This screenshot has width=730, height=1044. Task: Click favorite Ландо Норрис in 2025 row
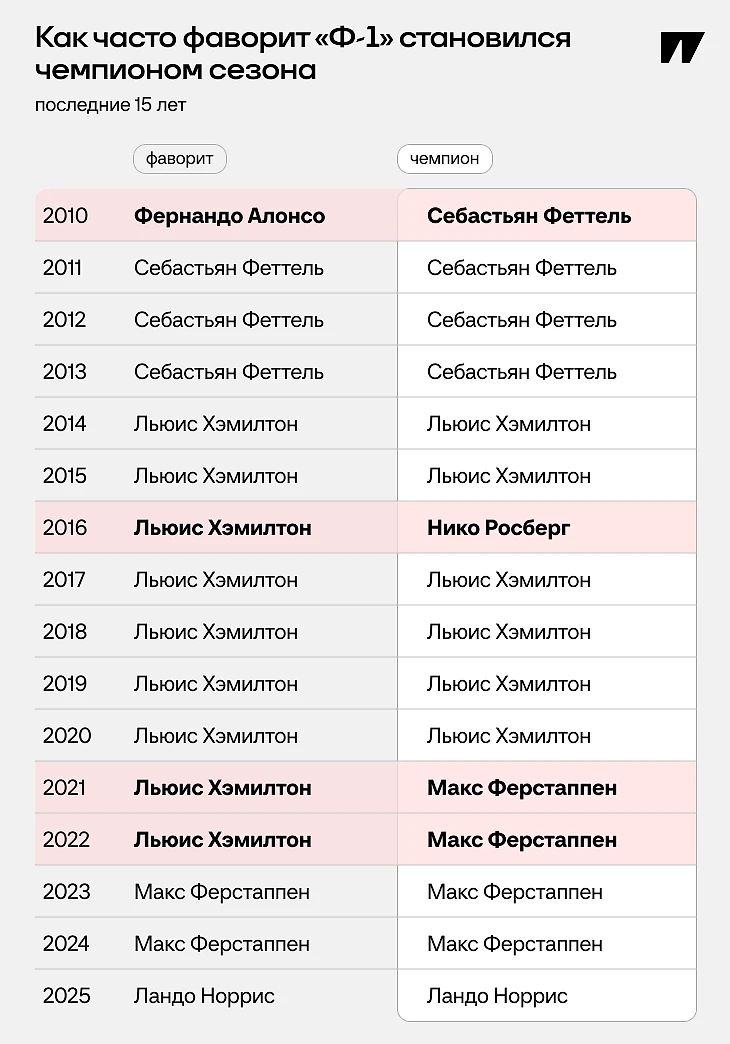204,996
